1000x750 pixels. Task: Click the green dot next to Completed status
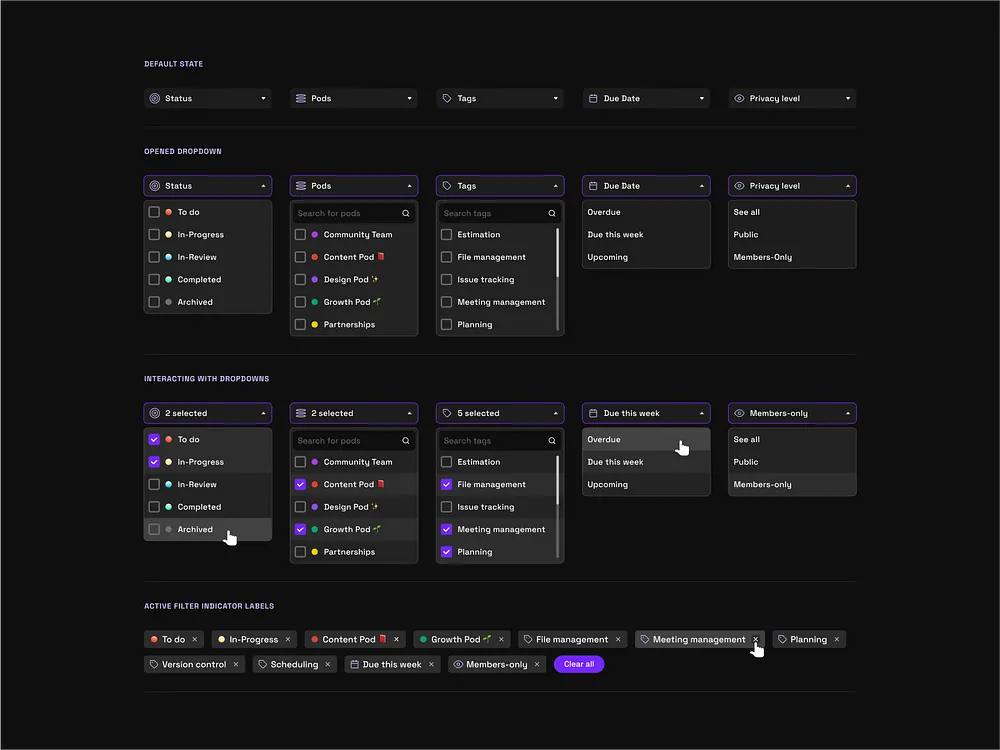click(168, 279)
